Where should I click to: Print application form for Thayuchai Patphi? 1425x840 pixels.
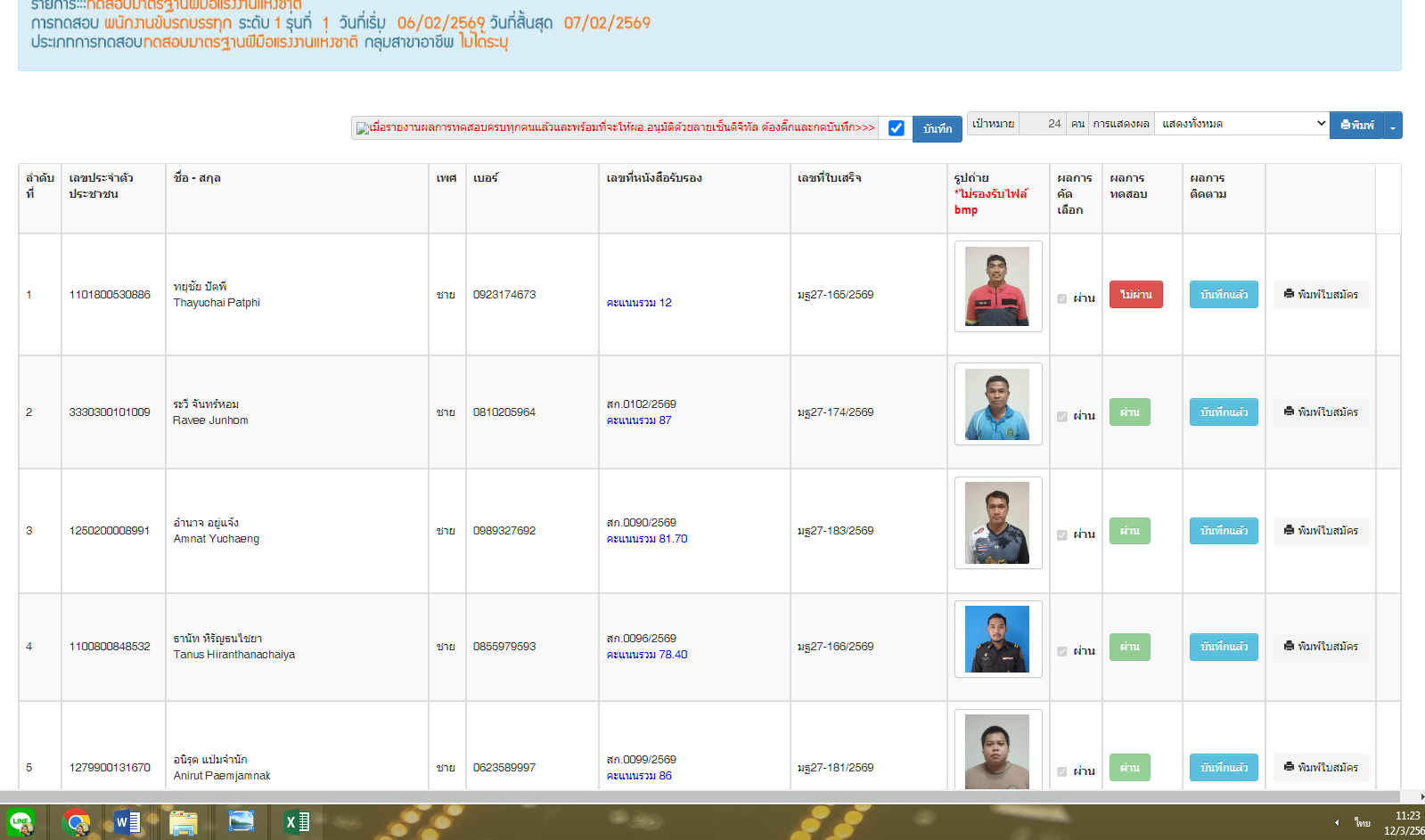click(x=1320, y=295)
